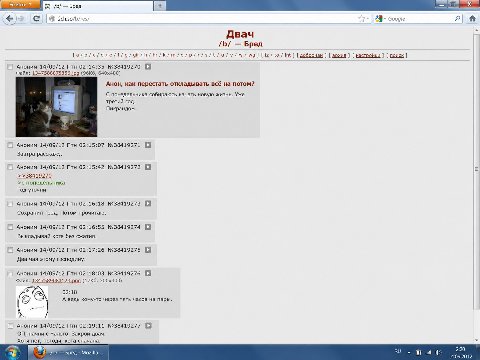The width and height of the screenshot is (480, 360).
Task: Open the volume icon in system tray
Action: coord(439,352)
